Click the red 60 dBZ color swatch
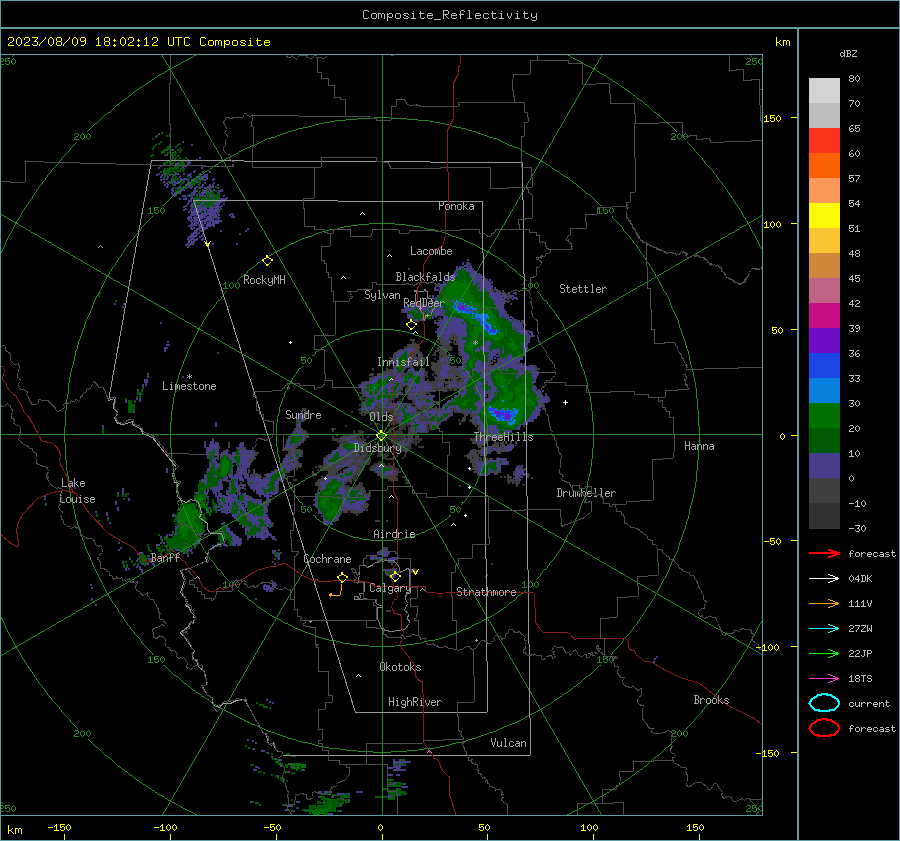This screenshot has height=841, width=900. [824, 141]
